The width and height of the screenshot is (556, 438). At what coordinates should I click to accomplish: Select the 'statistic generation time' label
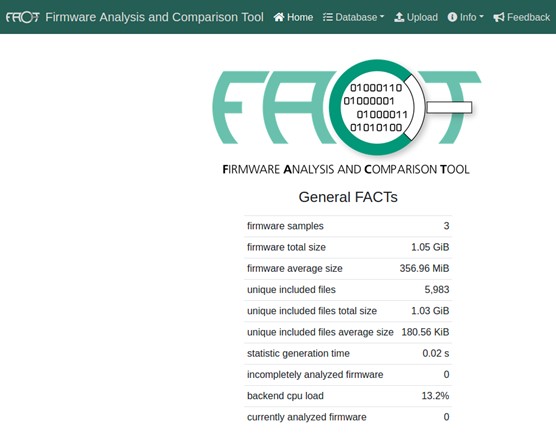[298, 354]
